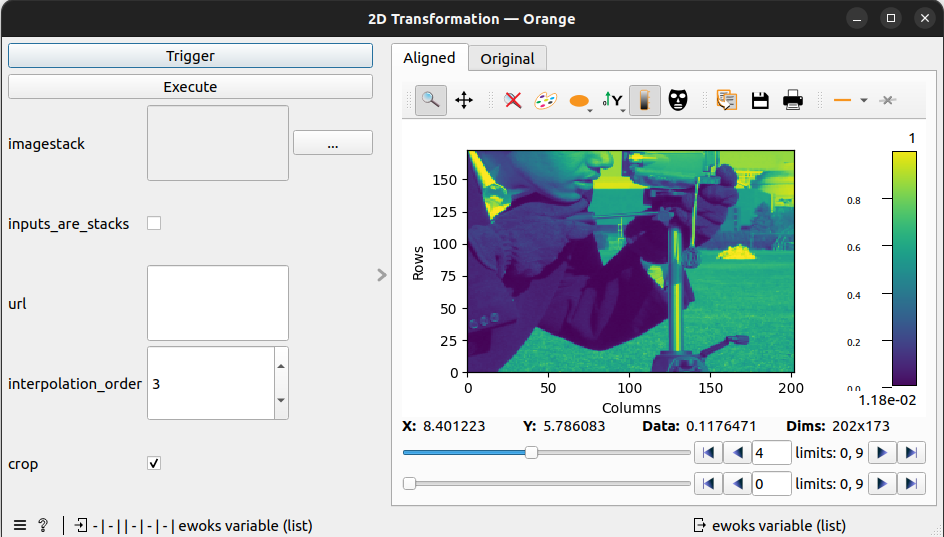The height and width of the screenshot is (537, 944).
Task: Open the hamburger menu at bottom left
Action: coord(20,526)
